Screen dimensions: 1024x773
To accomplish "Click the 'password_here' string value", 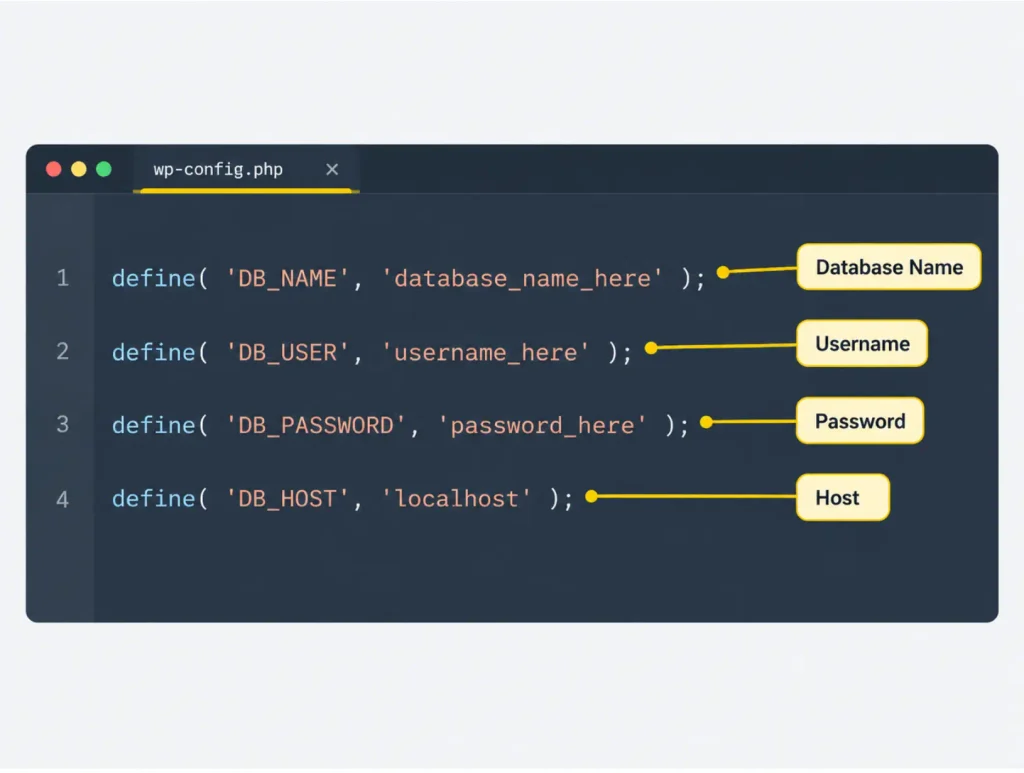I will click(542, 426).
